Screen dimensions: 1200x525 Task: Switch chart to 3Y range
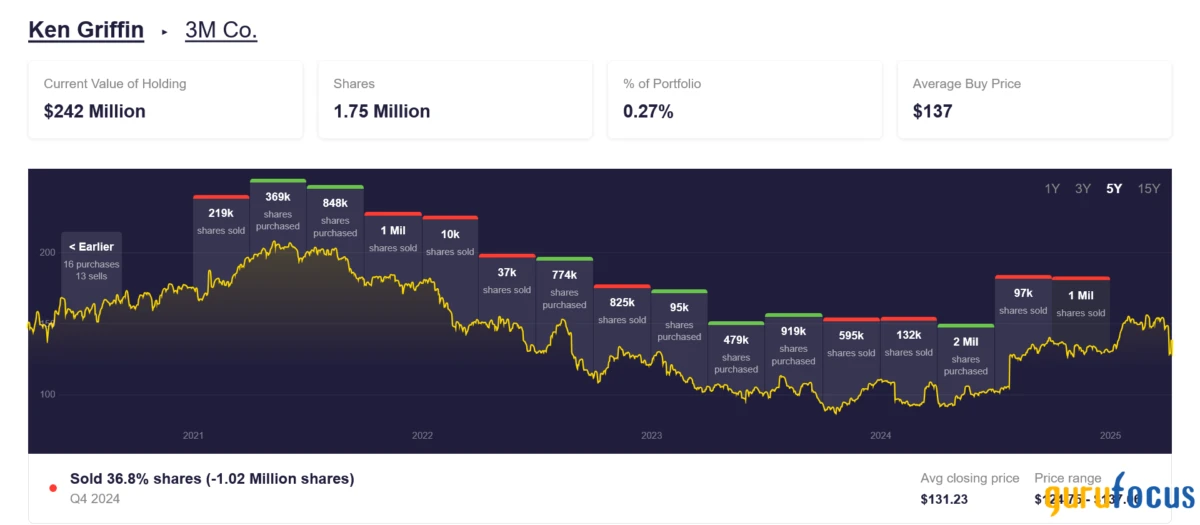1083,189
